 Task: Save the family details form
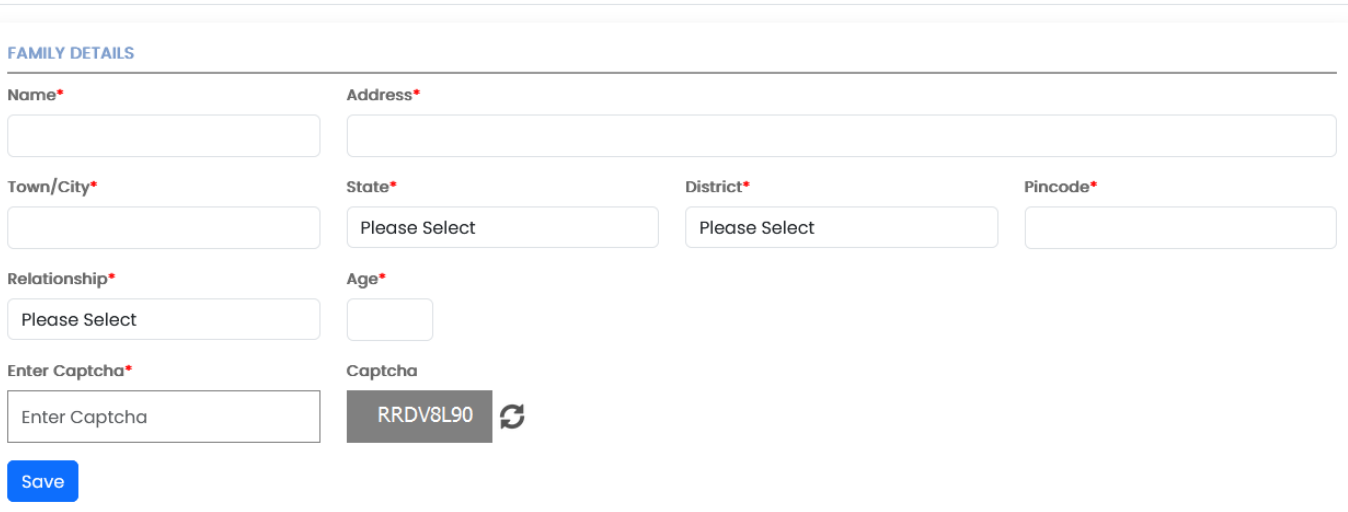(43, 481)
